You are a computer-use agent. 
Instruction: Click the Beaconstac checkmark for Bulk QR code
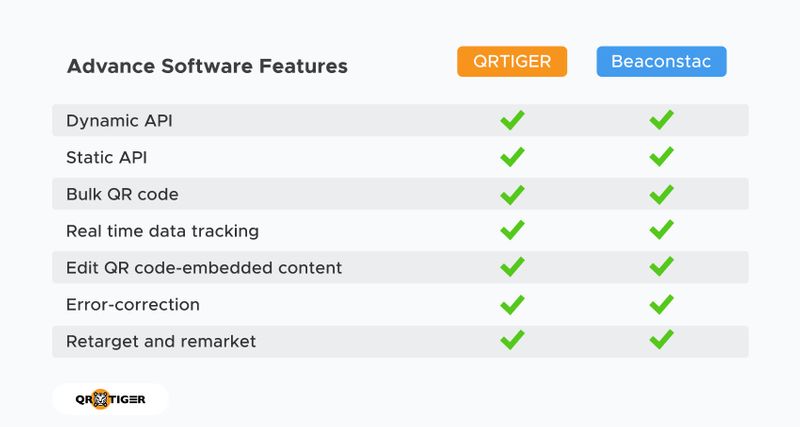pyautogui.click(x=661, y=194)
